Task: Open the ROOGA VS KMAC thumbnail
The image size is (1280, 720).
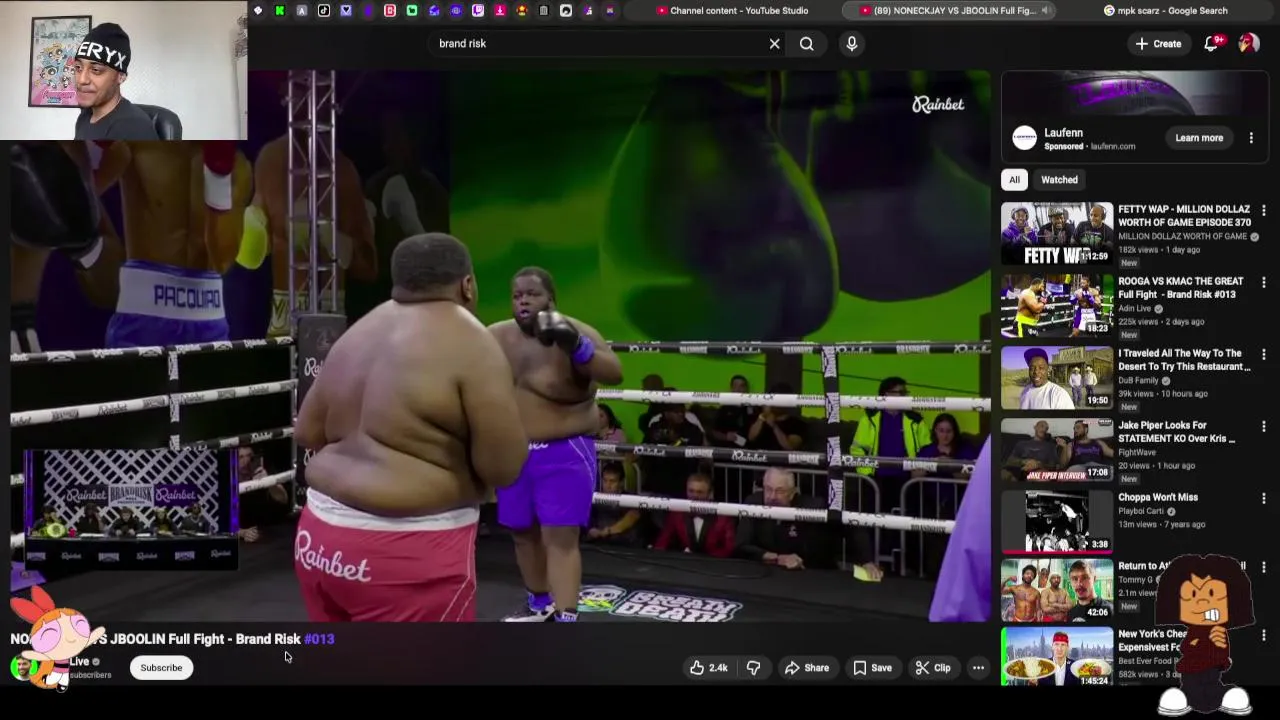Action: [x=1057, y=306]
